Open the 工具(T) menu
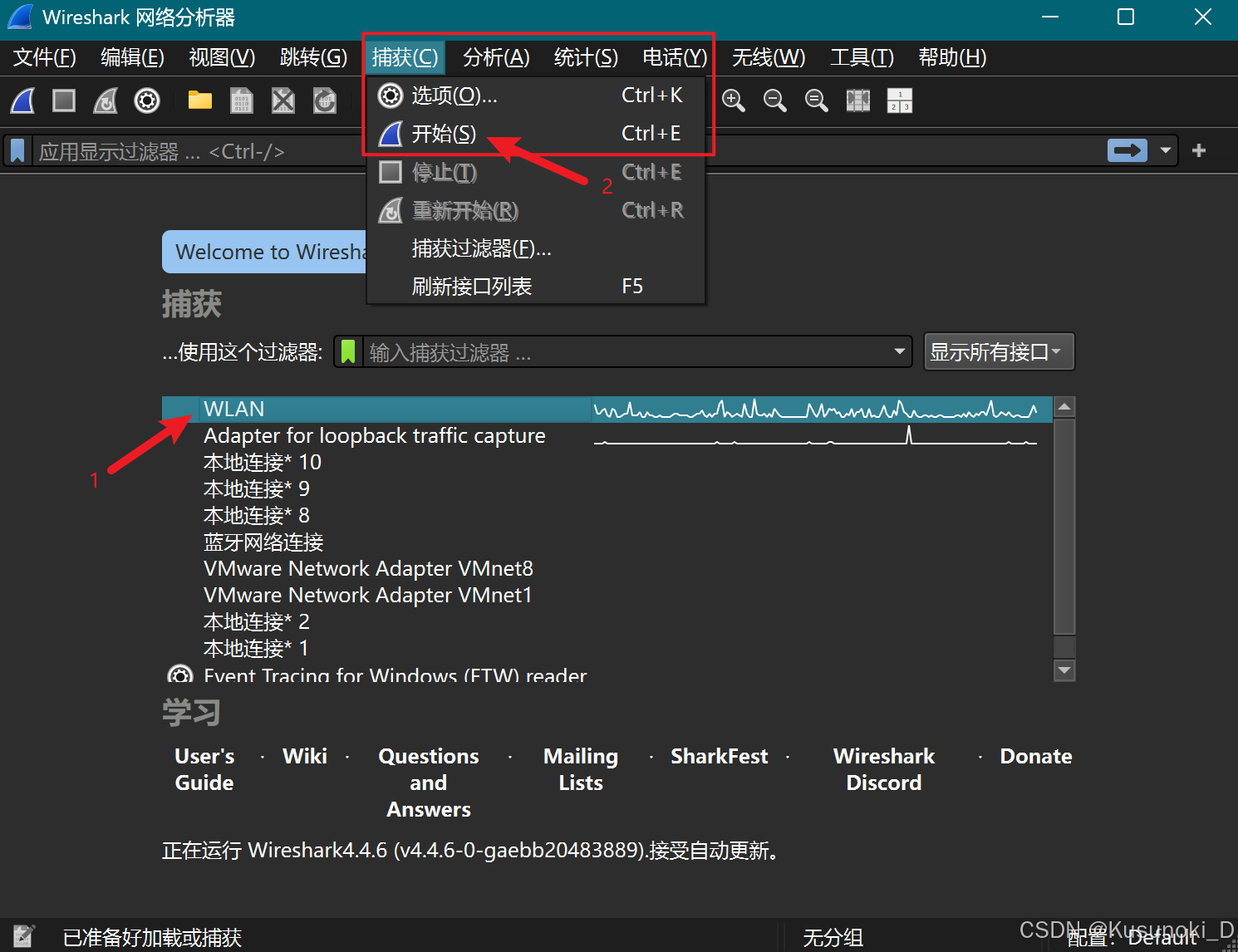The image size is (1238, 952). pyautogui.click(x=862, y=57)
